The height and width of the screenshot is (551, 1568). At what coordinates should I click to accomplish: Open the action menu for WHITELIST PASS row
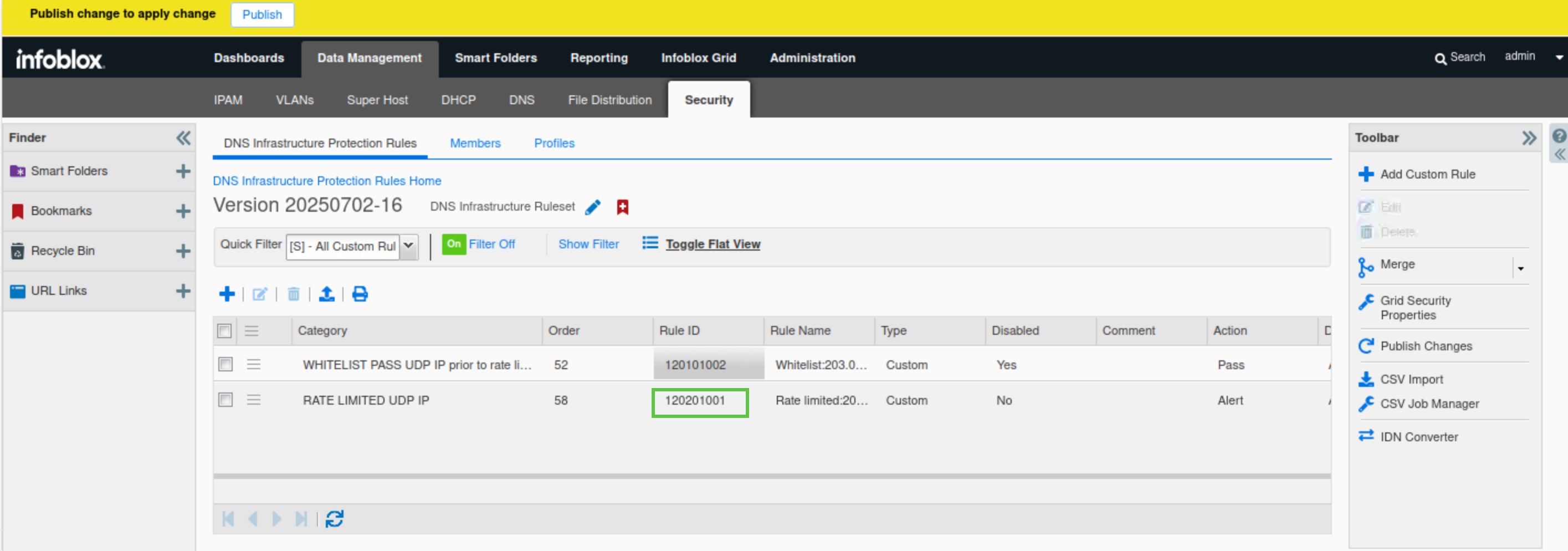pyautogui.click(x=254, y=364)
